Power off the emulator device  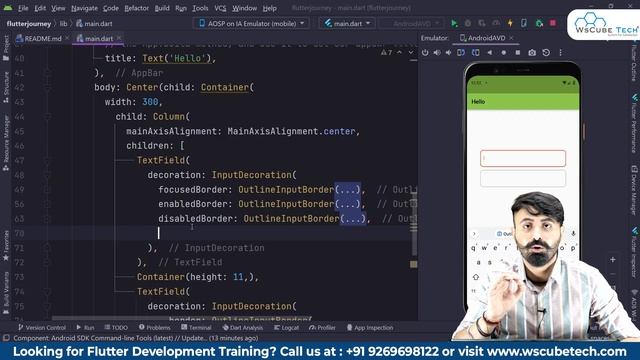point(425,53)
